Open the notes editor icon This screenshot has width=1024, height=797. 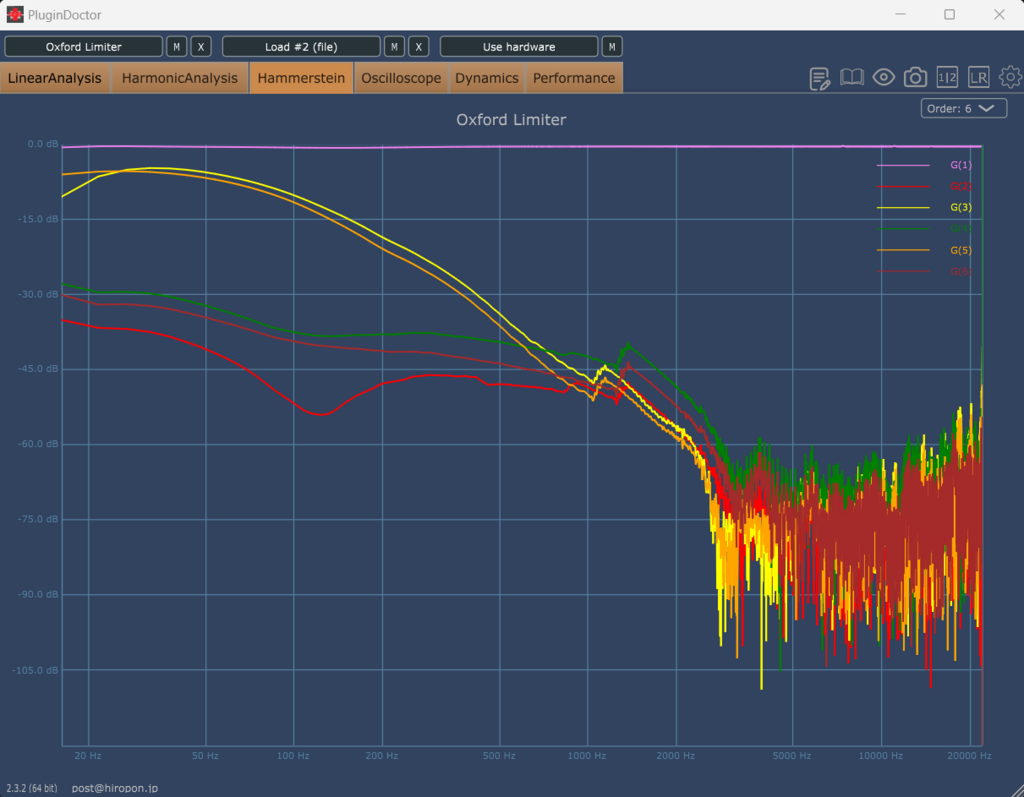[820, 78]
